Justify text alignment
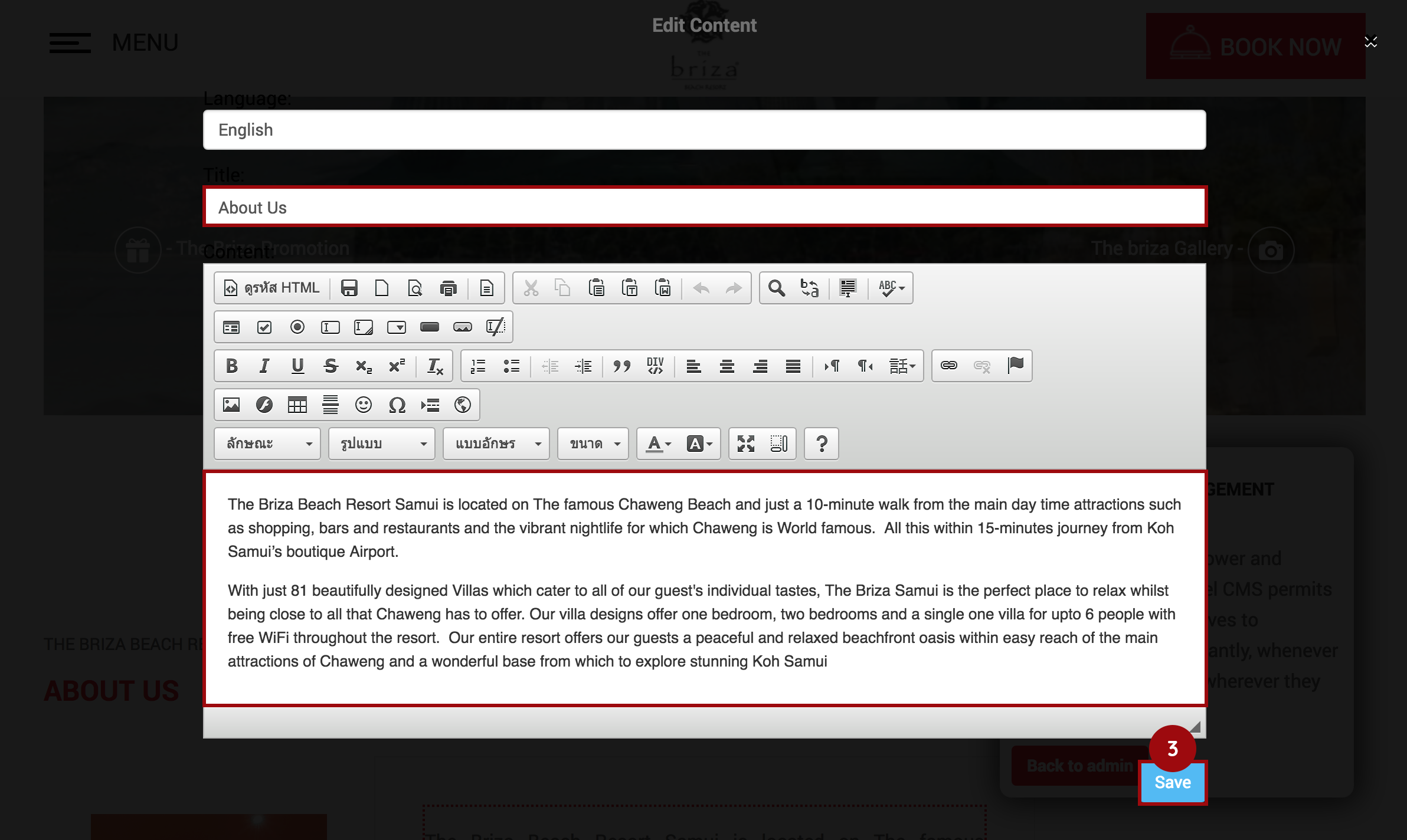1407x840 pixels. (793, 366)
